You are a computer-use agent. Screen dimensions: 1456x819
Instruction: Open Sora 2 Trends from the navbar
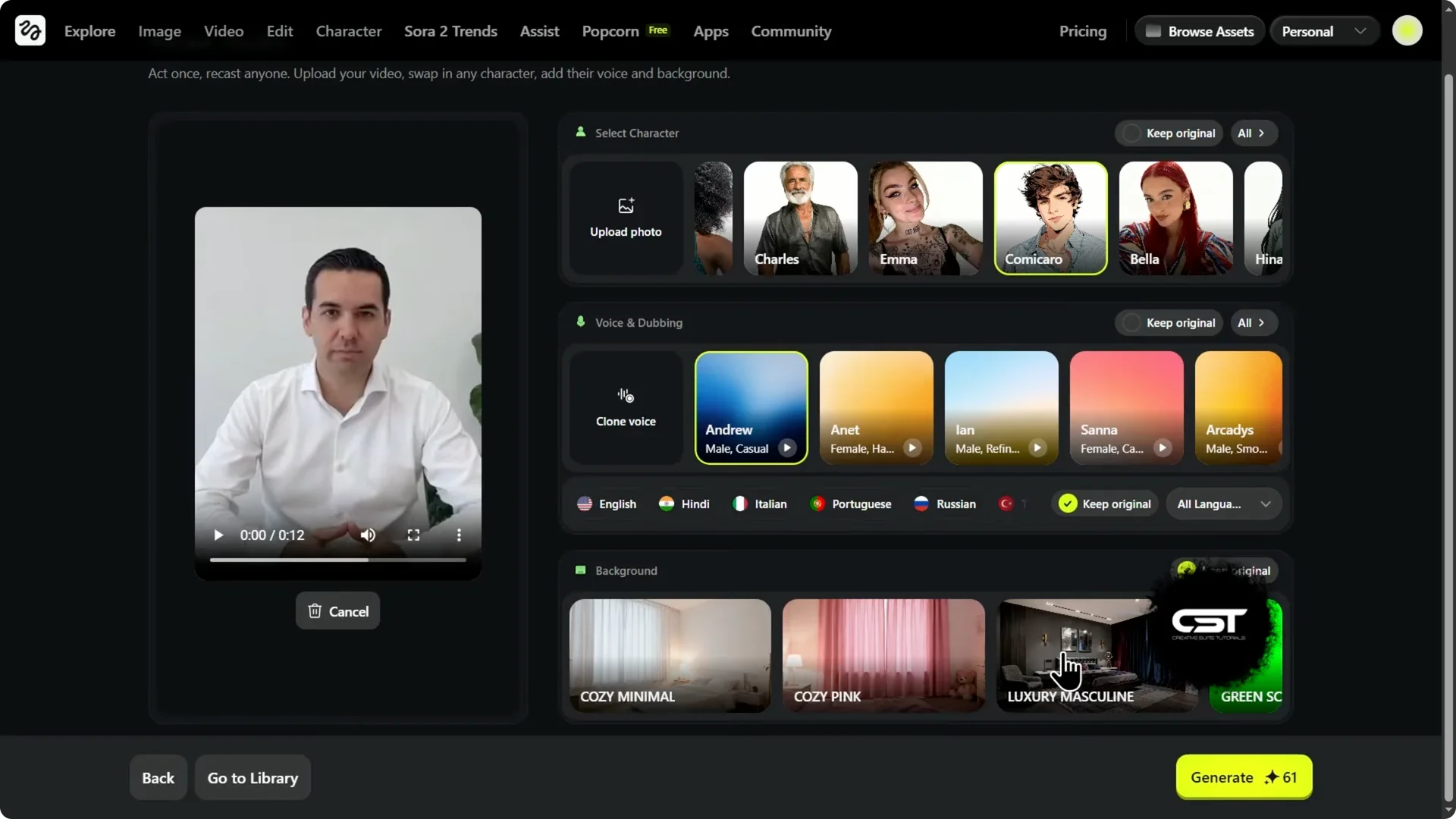[450, 31]
